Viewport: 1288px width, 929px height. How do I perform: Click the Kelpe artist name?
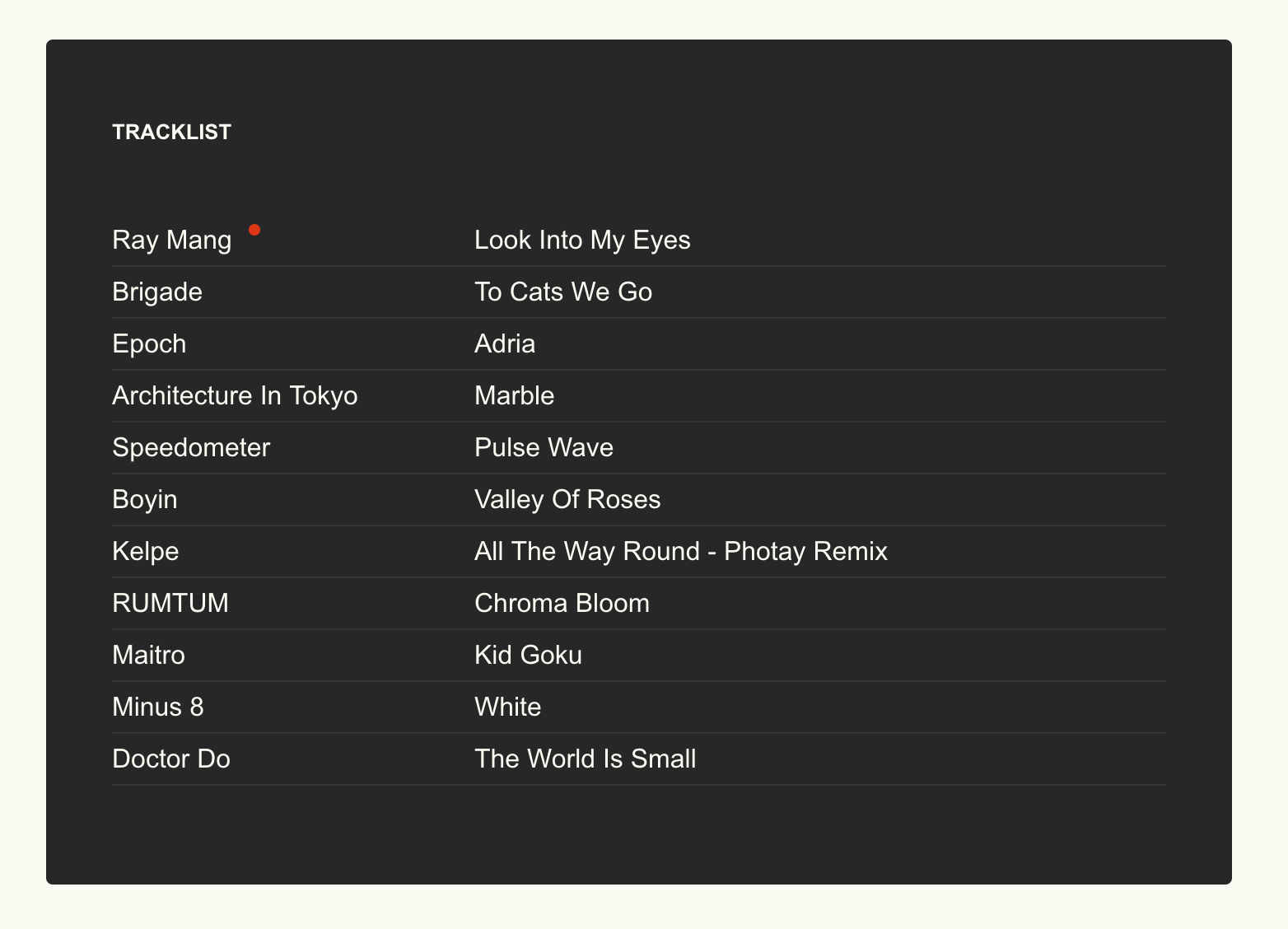click(x=146, y=552)
